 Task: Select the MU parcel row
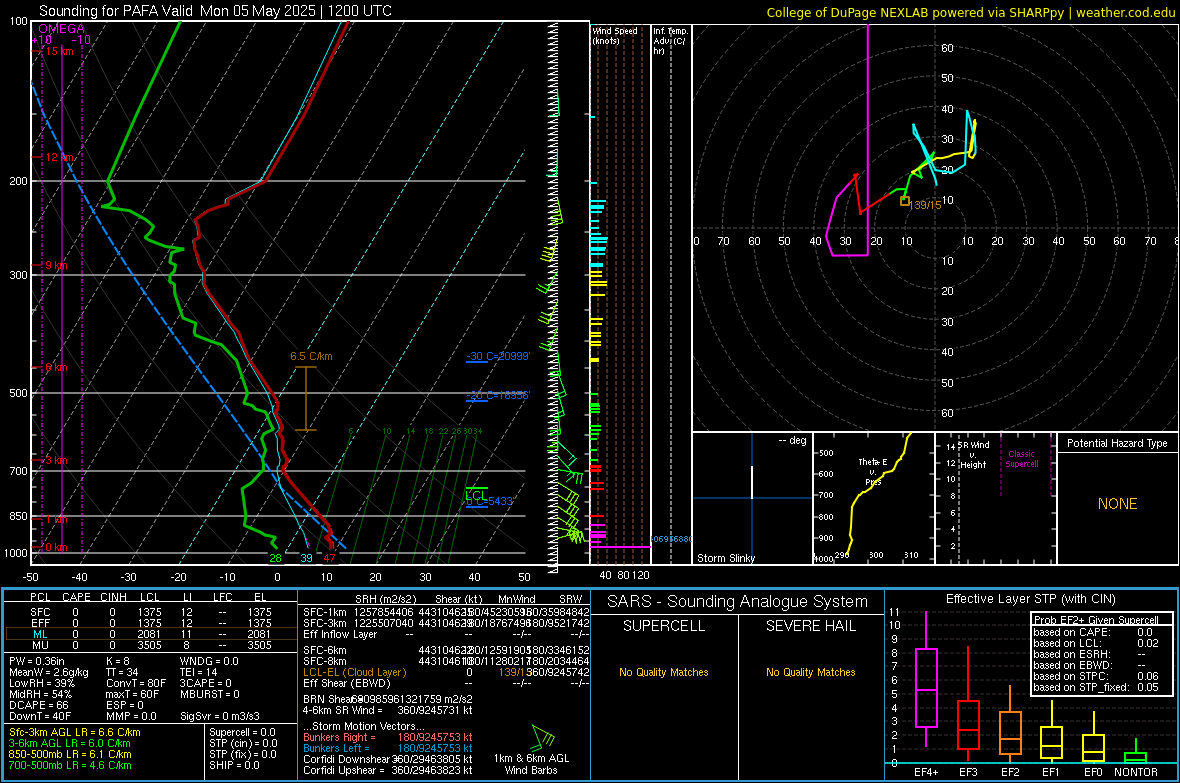151,644
